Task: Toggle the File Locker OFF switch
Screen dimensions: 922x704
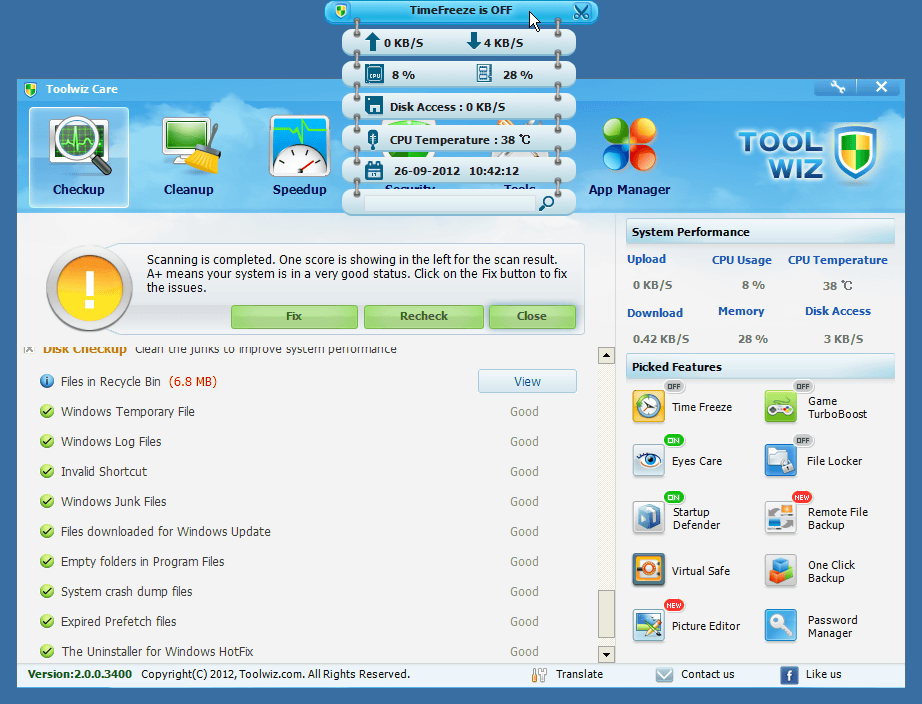Action: click(x=802, y=440)
